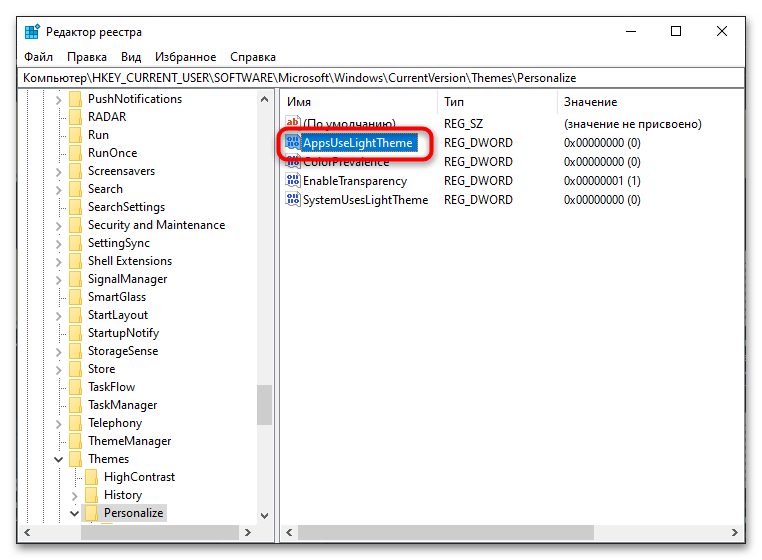Expand the PushNotifications key

pyautogui.click(x=59, y=100)
